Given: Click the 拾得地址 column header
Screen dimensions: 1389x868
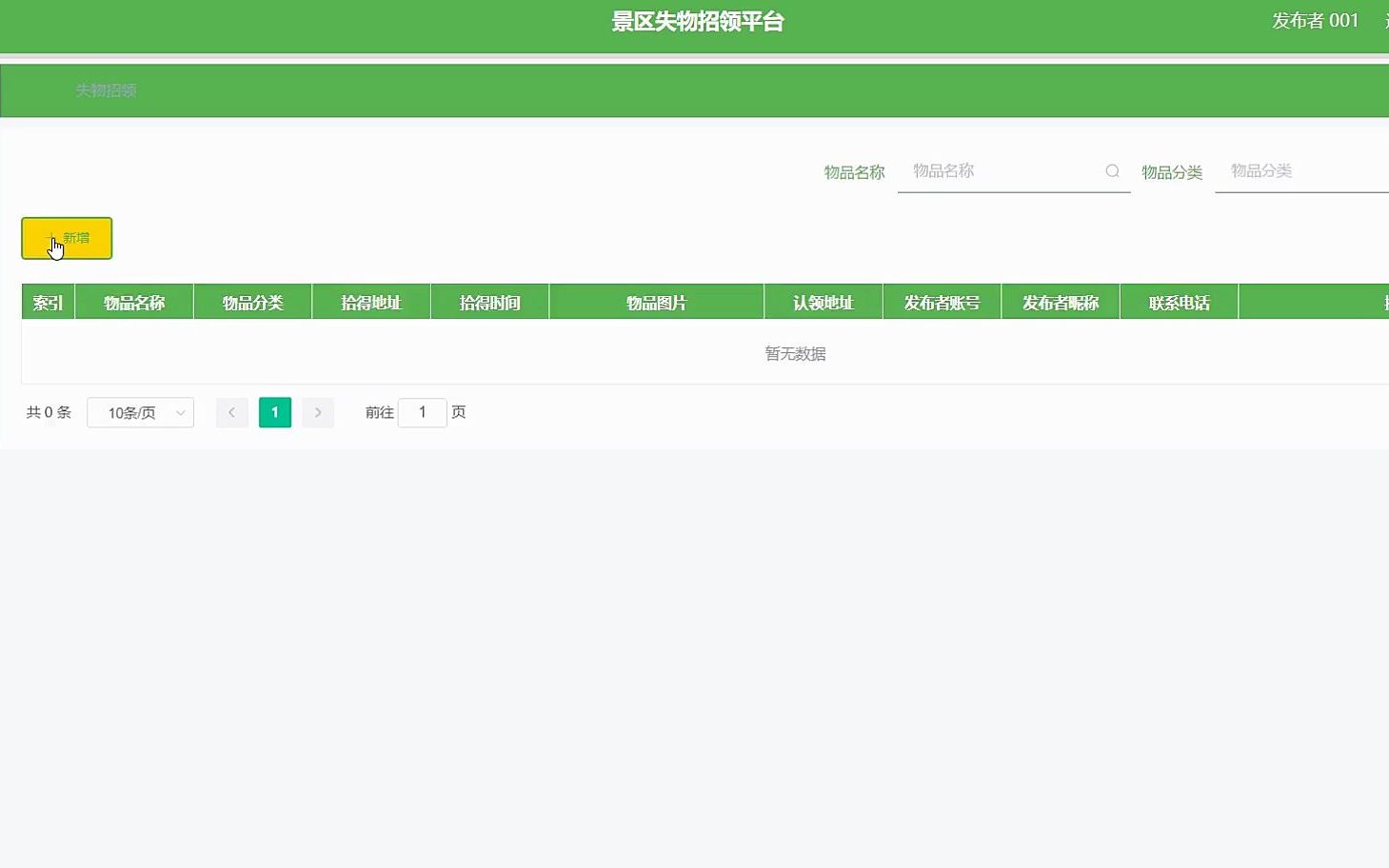Looking at the screenshot, I should 371,303.
